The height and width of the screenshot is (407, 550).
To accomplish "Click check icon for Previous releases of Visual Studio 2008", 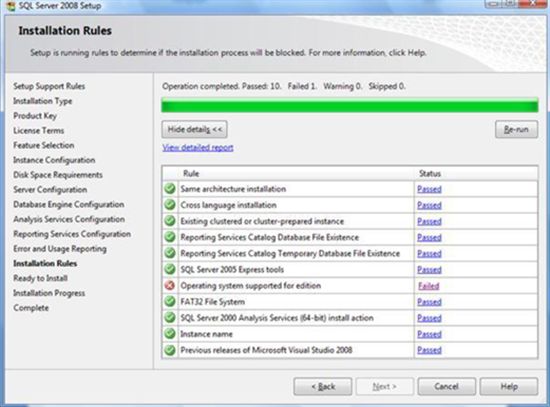I will pyautogui.click(x=170, y=350).
